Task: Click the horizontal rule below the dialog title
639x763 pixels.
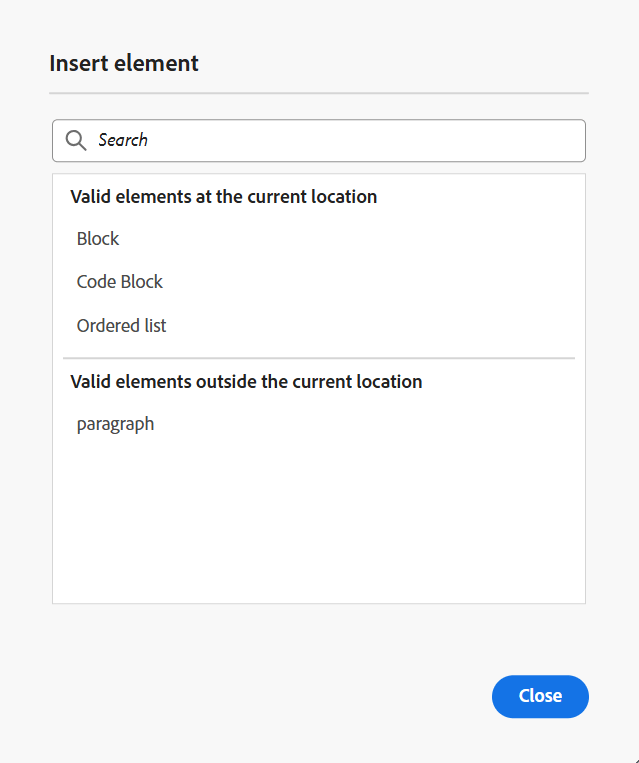Action: (318, 93)
